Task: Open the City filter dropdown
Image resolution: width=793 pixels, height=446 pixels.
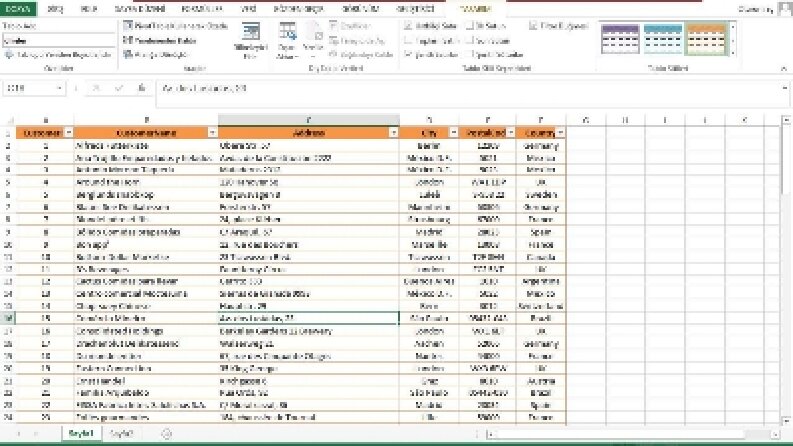Action: point(454,133)
